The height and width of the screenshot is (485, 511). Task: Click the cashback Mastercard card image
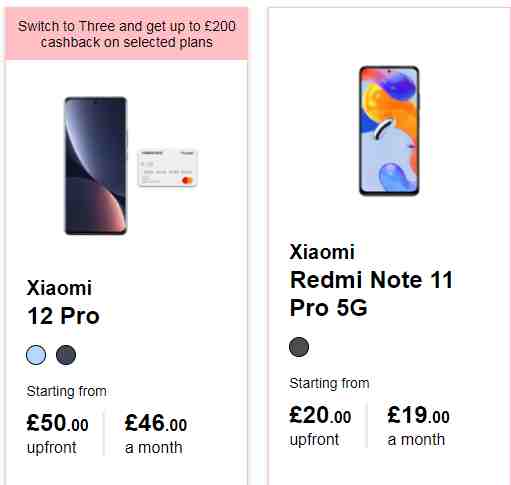(168, 168)
